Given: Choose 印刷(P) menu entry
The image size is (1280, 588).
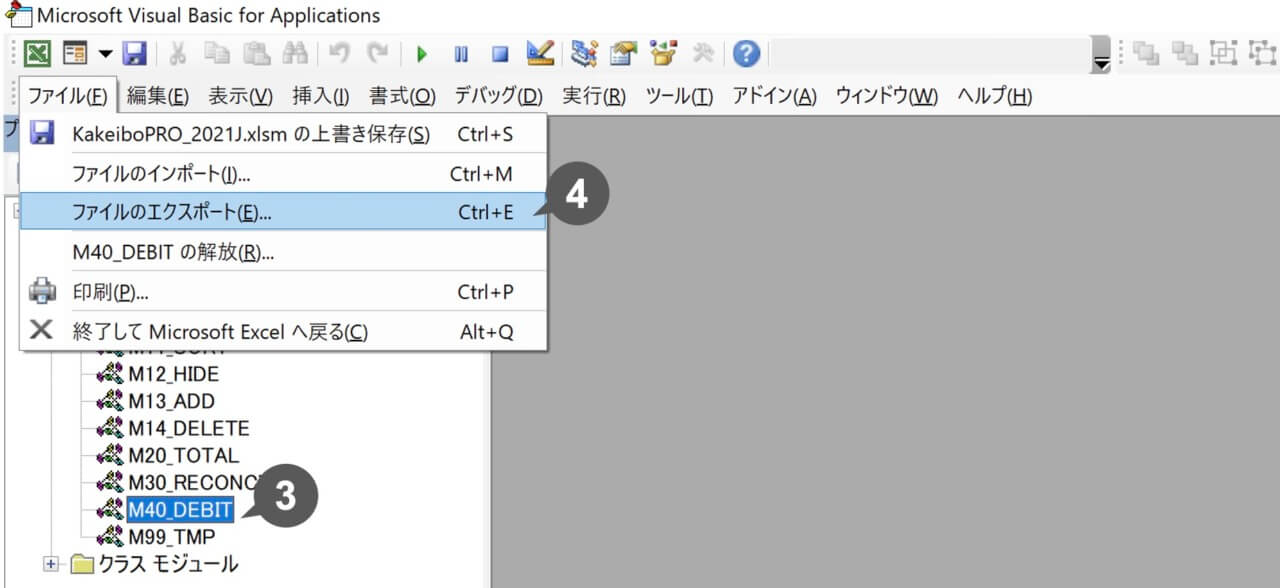Looking at the screenshot, I should pos(284,292).
